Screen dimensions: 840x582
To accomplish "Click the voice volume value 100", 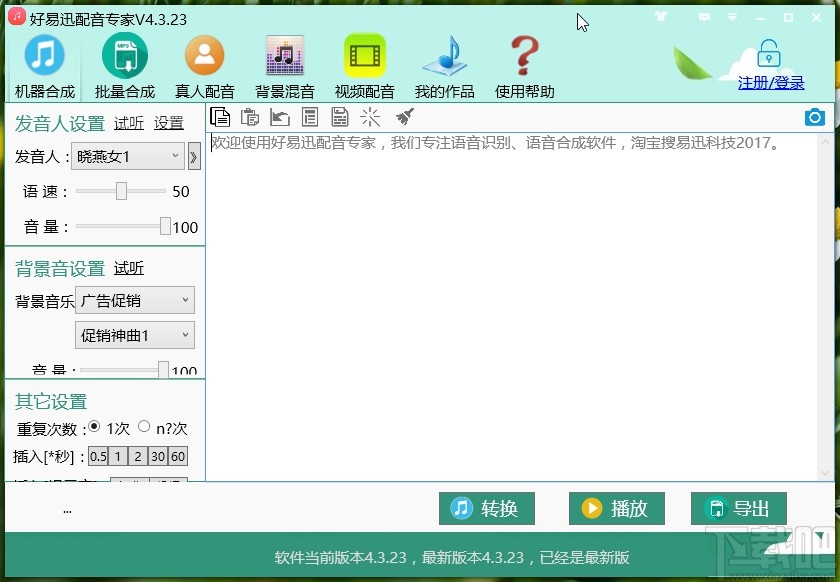I will [x=185, y=227].
